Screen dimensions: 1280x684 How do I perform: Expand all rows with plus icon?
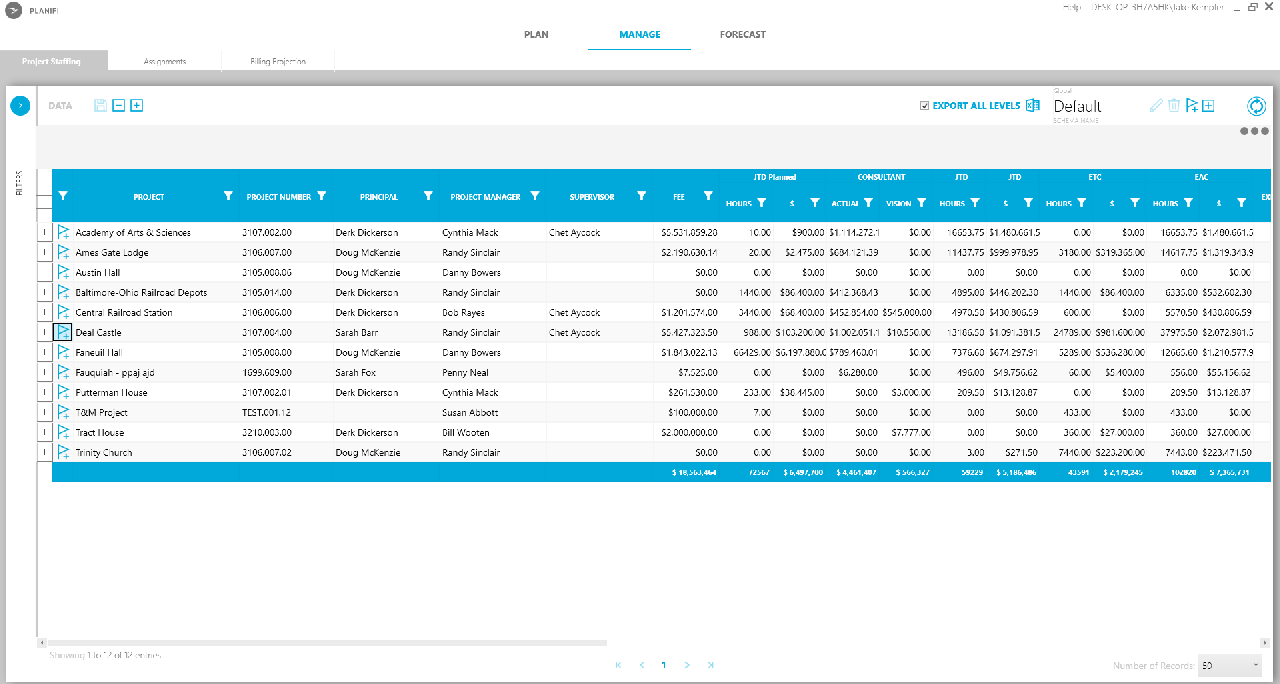(x=137, y=105)
